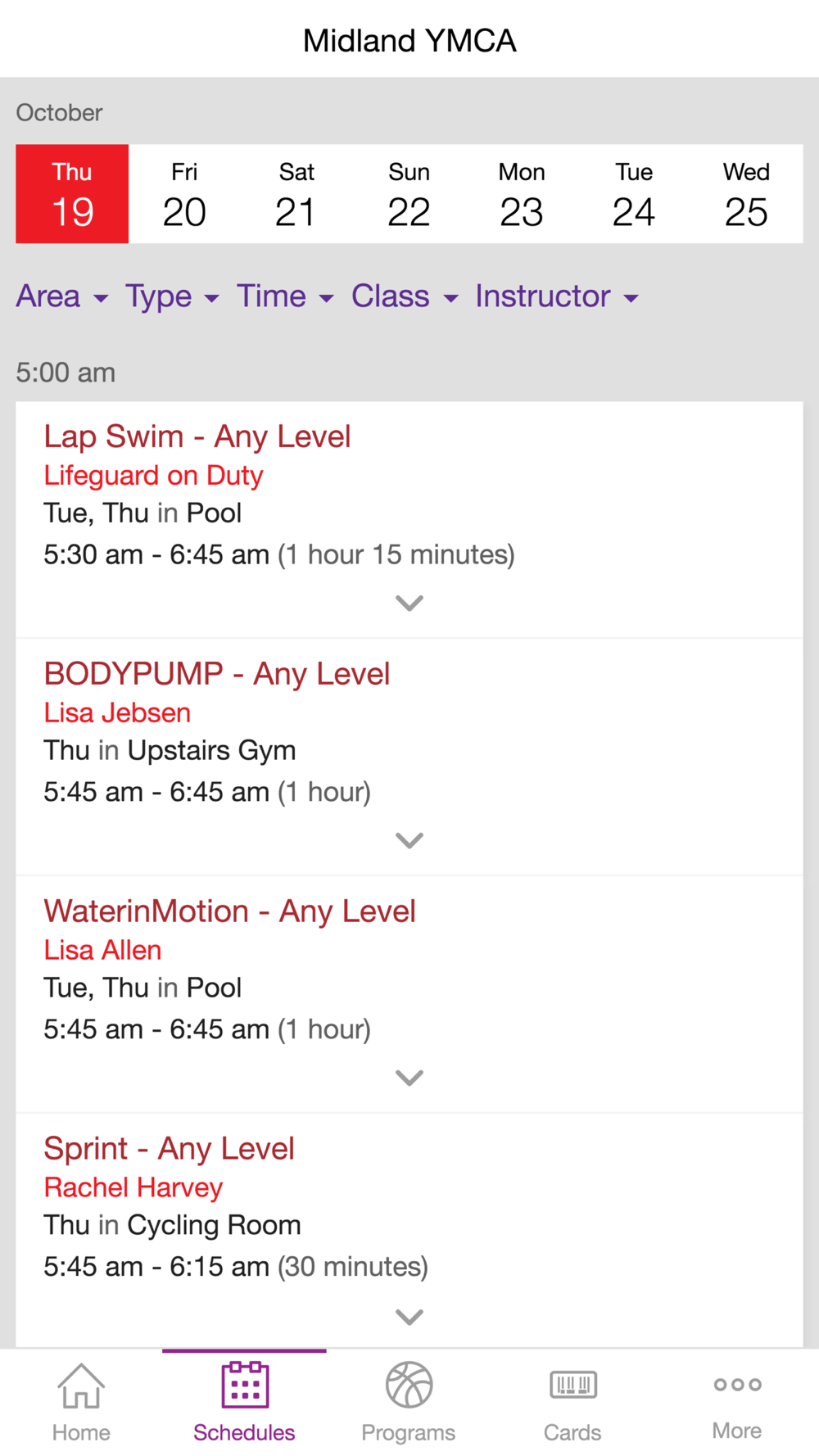Open the Area filter dropdown
819x1456 pixels.
[62, 296]
